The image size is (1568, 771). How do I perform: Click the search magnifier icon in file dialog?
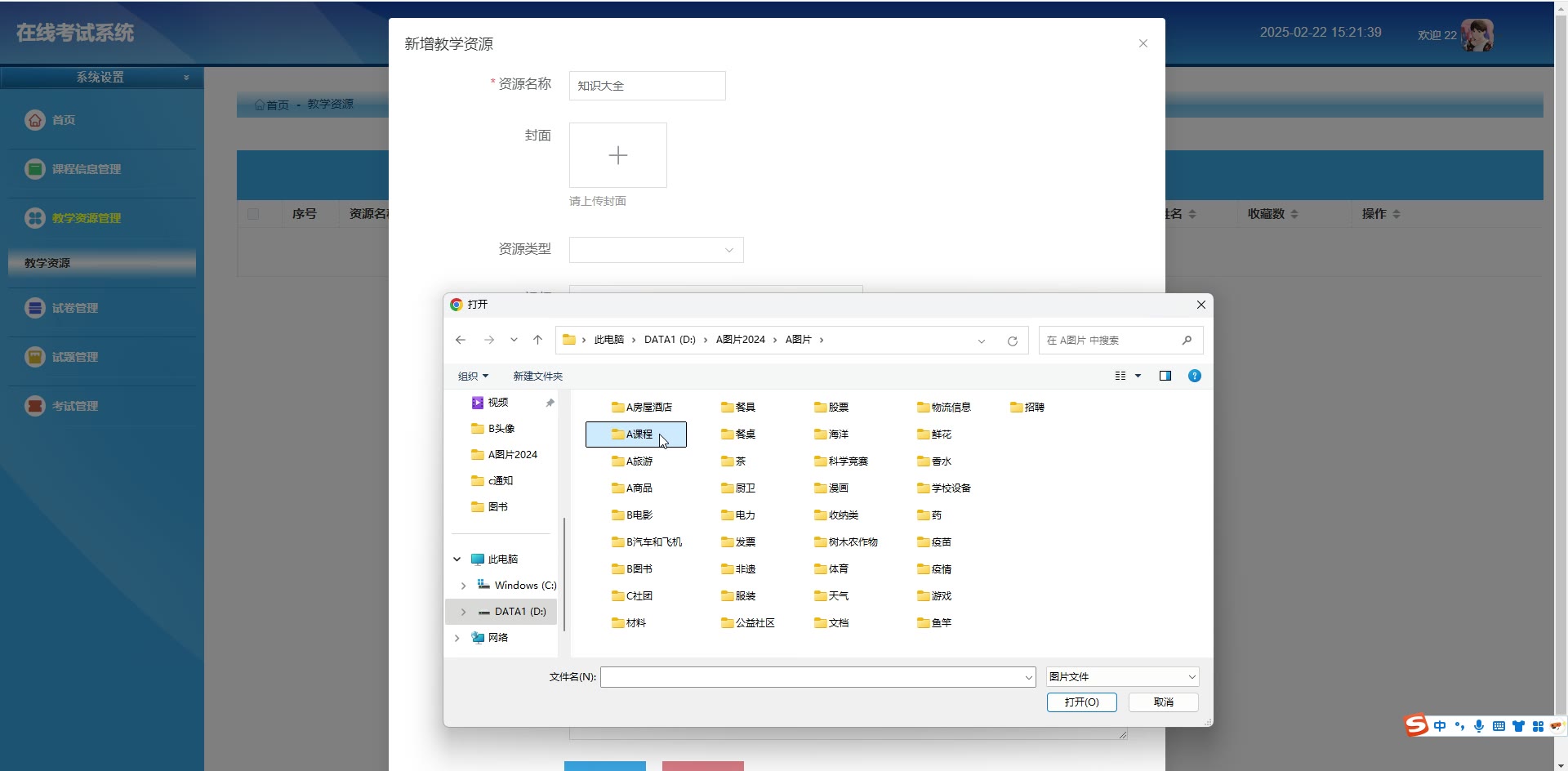pos(1187,340)
